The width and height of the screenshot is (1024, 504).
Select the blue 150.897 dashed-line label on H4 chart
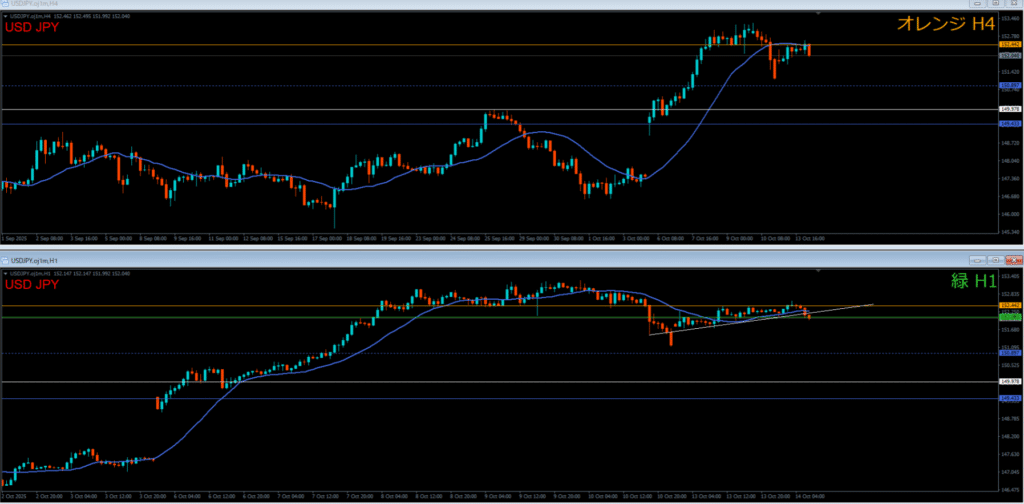1009,86
